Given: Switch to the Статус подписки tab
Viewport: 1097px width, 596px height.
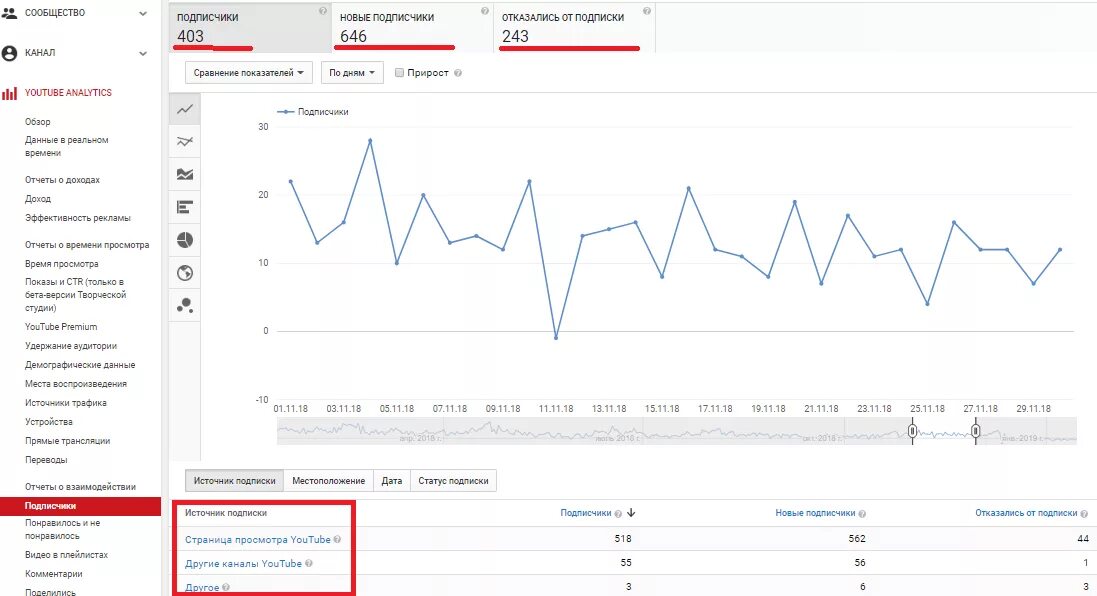Looking at the screenshot, I should click(x=453, y=481).
